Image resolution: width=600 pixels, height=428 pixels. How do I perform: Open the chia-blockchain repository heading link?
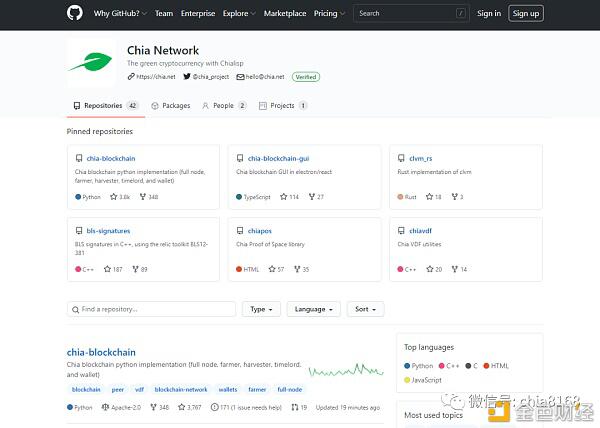tap(101, 352)
